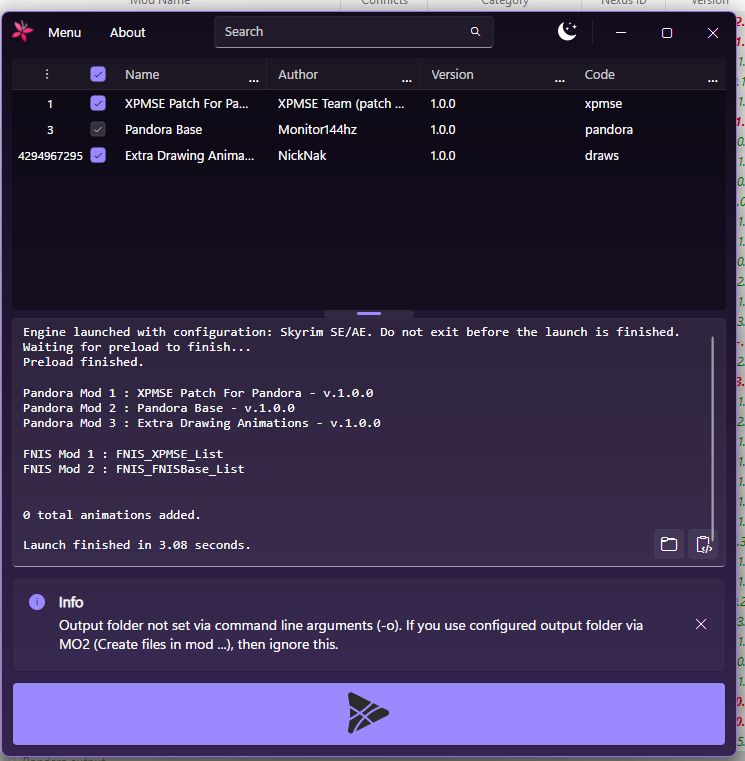Click the code cell pandora
Viewport: 745px width, 761px height.
609,130
